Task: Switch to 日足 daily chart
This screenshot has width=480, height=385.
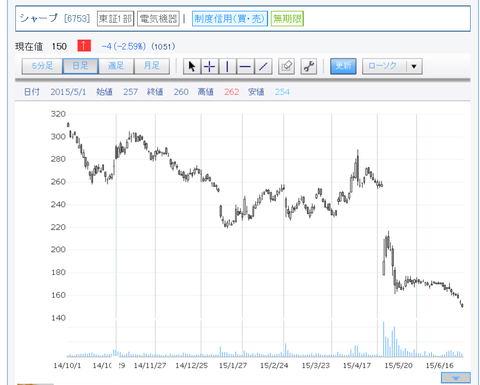Action: tap(81, 66)
